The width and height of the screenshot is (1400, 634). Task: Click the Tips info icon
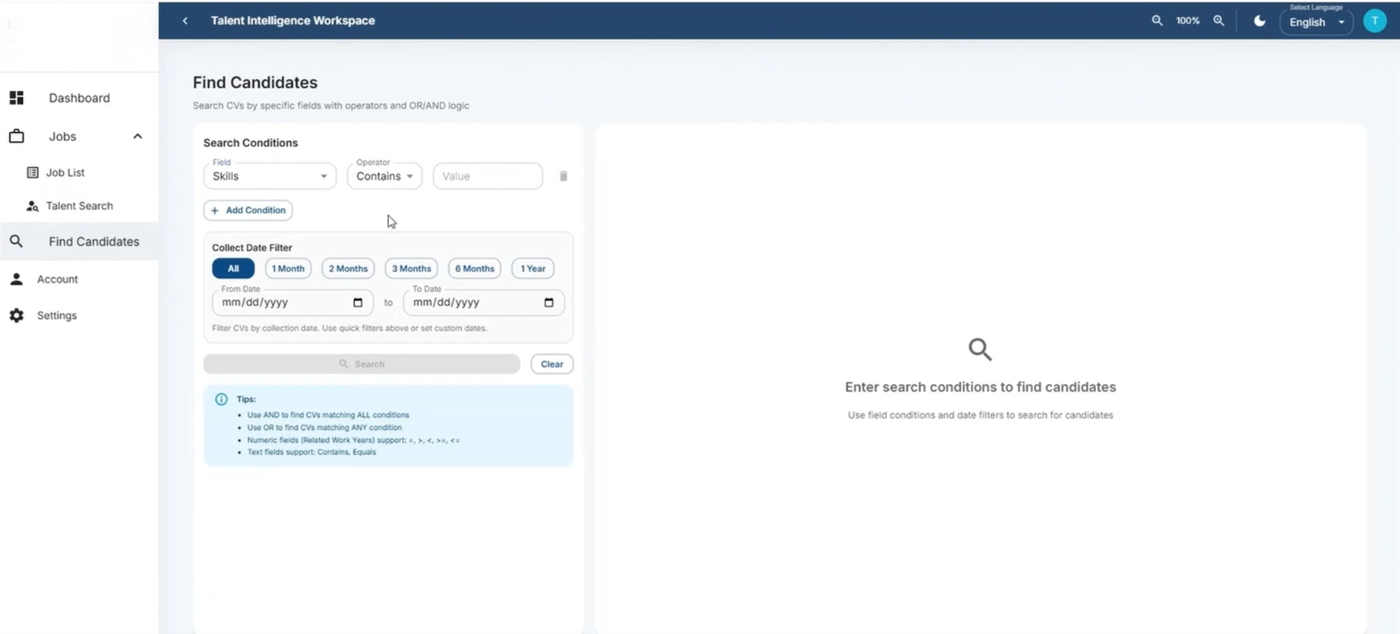pyautogui.click(x=221, y=399)
